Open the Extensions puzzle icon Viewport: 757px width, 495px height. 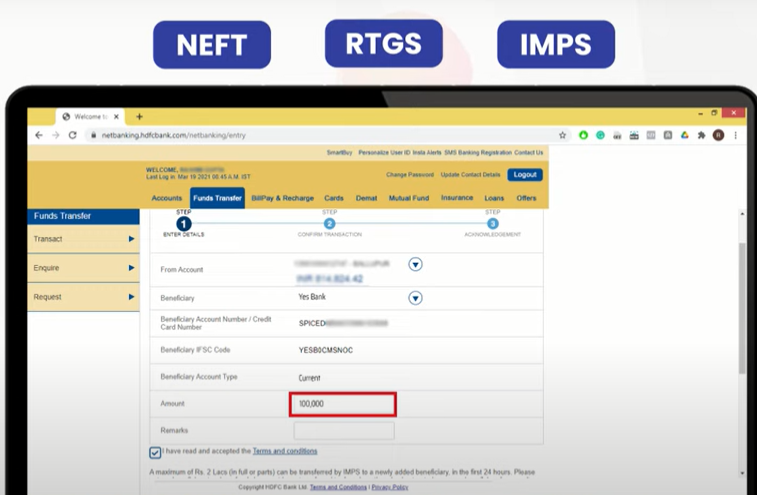tap(701, 135)
